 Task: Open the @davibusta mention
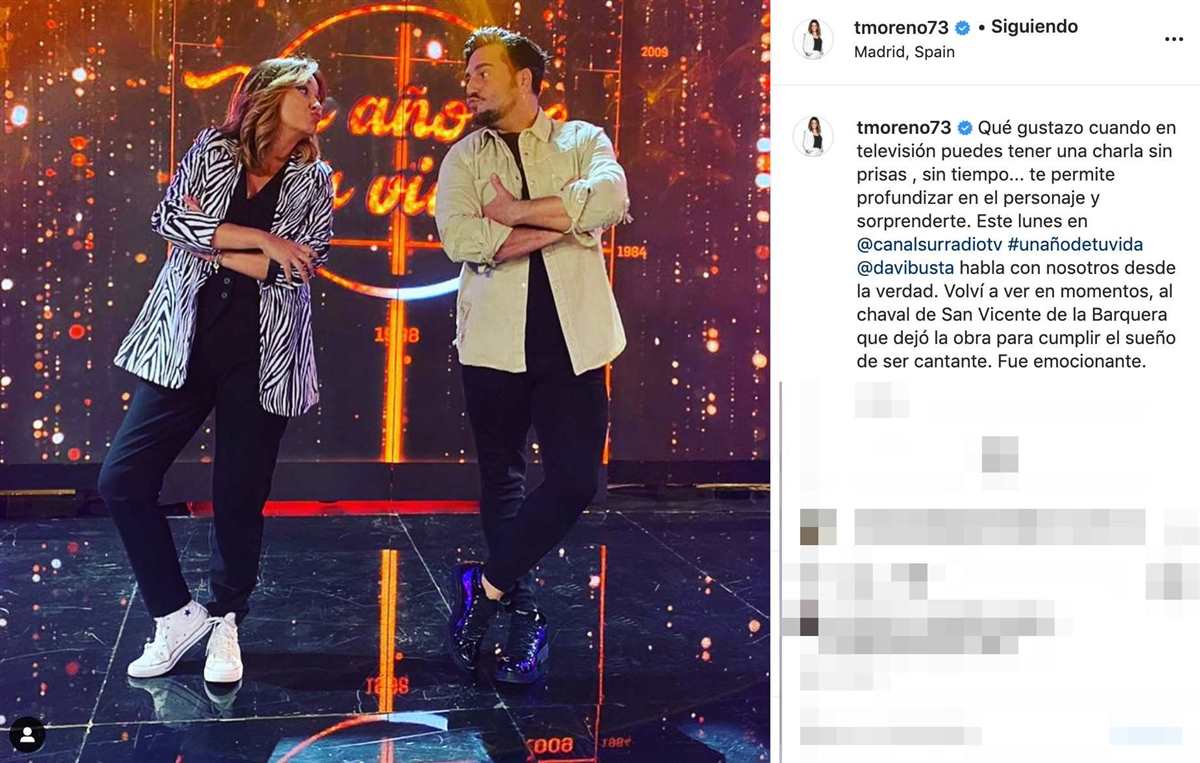[x=905, y=268]
